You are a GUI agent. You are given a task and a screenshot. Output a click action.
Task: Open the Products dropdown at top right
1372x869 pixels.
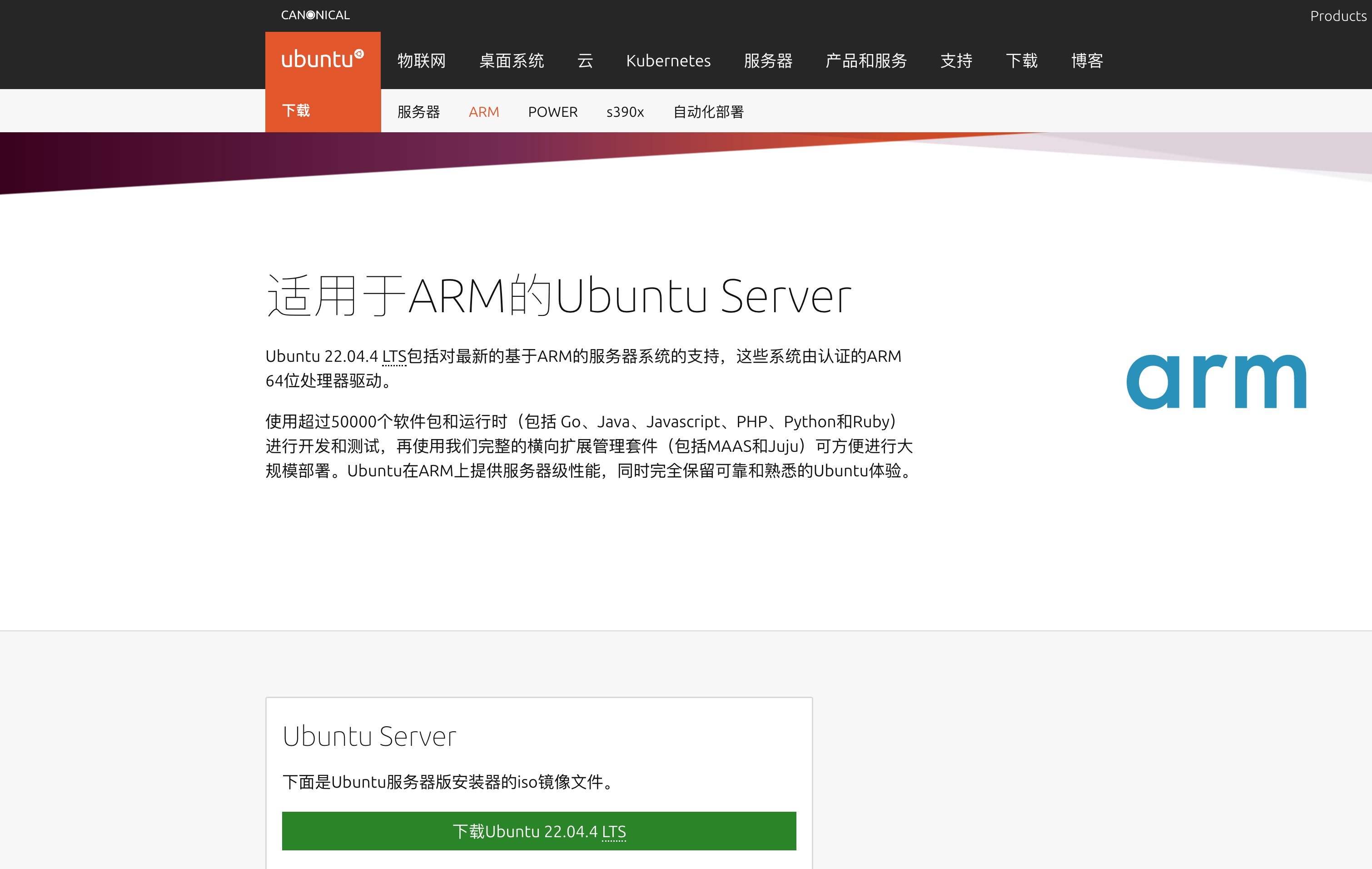point(1338,16)
